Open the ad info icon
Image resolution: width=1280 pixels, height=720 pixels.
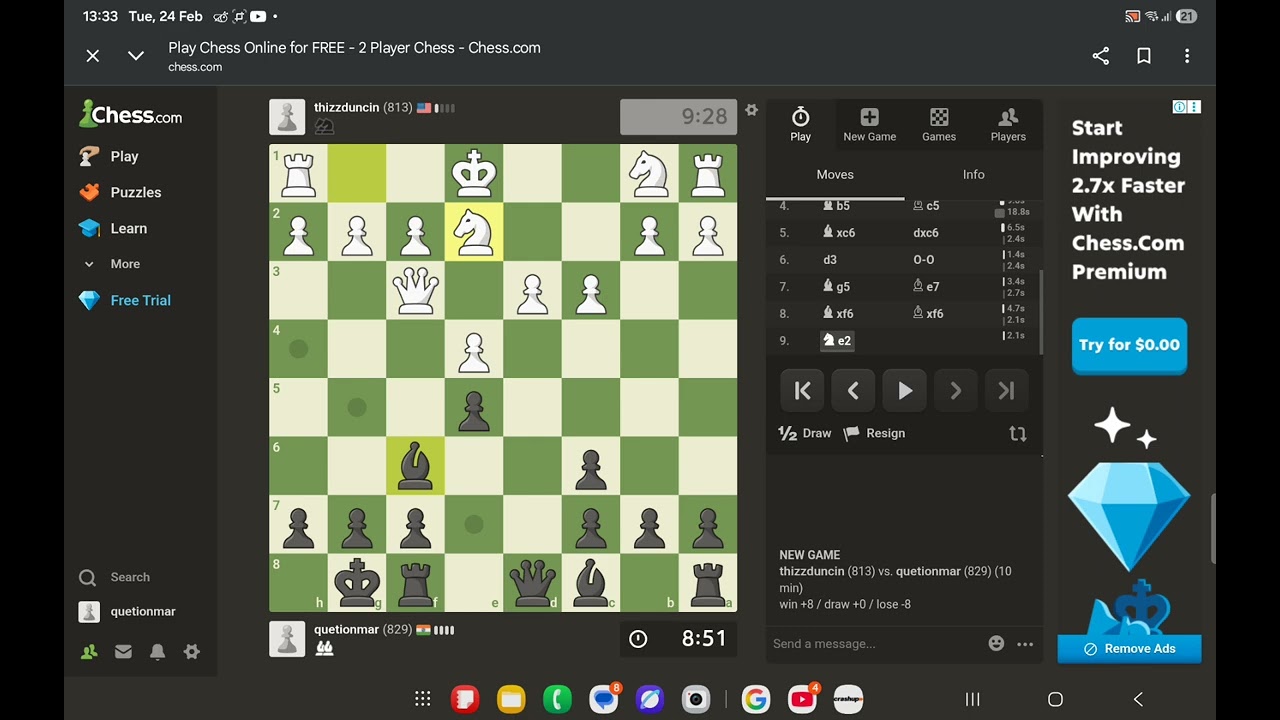click(x=1180, y=107)
